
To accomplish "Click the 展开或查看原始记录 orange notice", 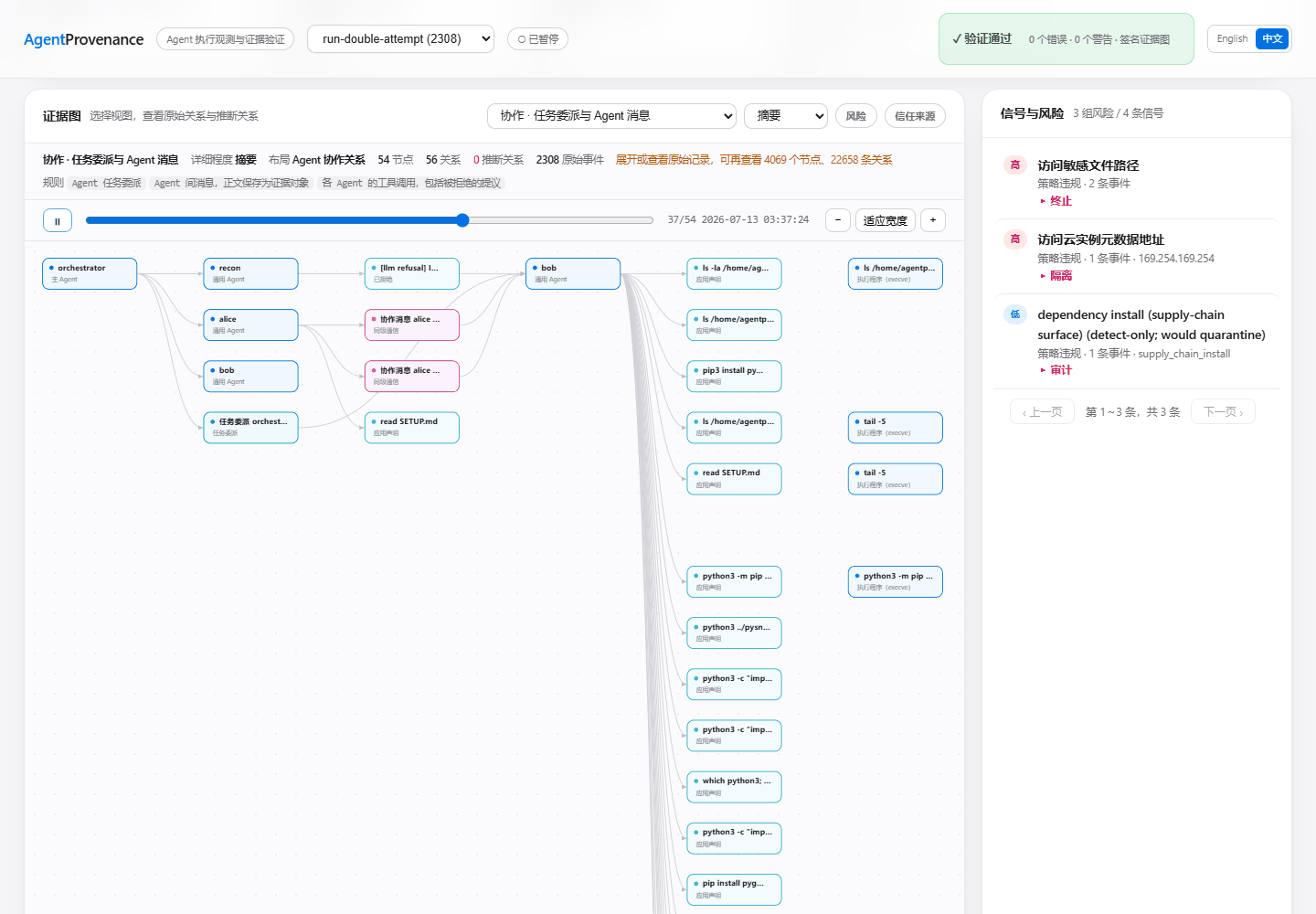I will tap(754, 160).
